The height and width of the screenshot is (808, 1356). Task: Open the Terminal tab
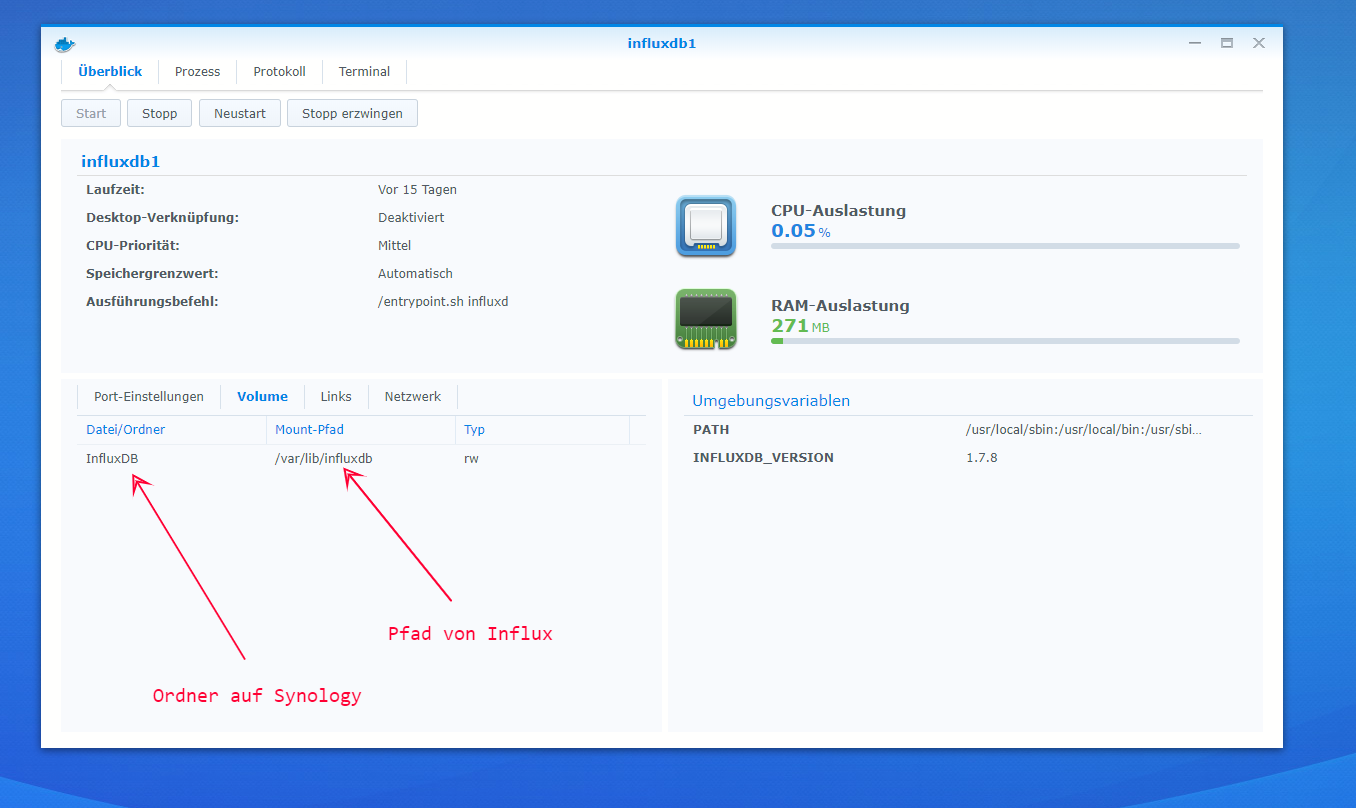[x=364, y=72]
